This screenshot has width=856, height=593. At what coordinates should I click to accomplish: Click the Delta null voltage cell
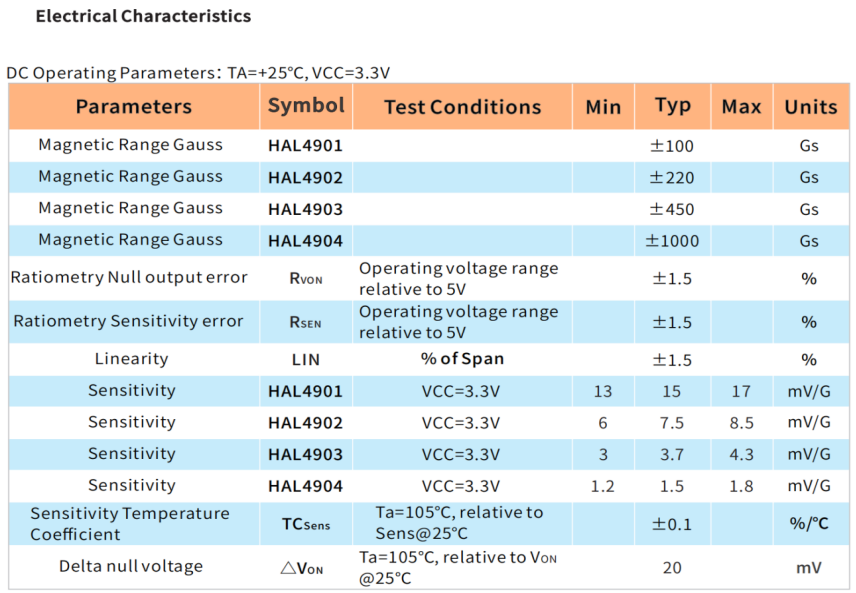pyautogui.click(x=131, y=567)
